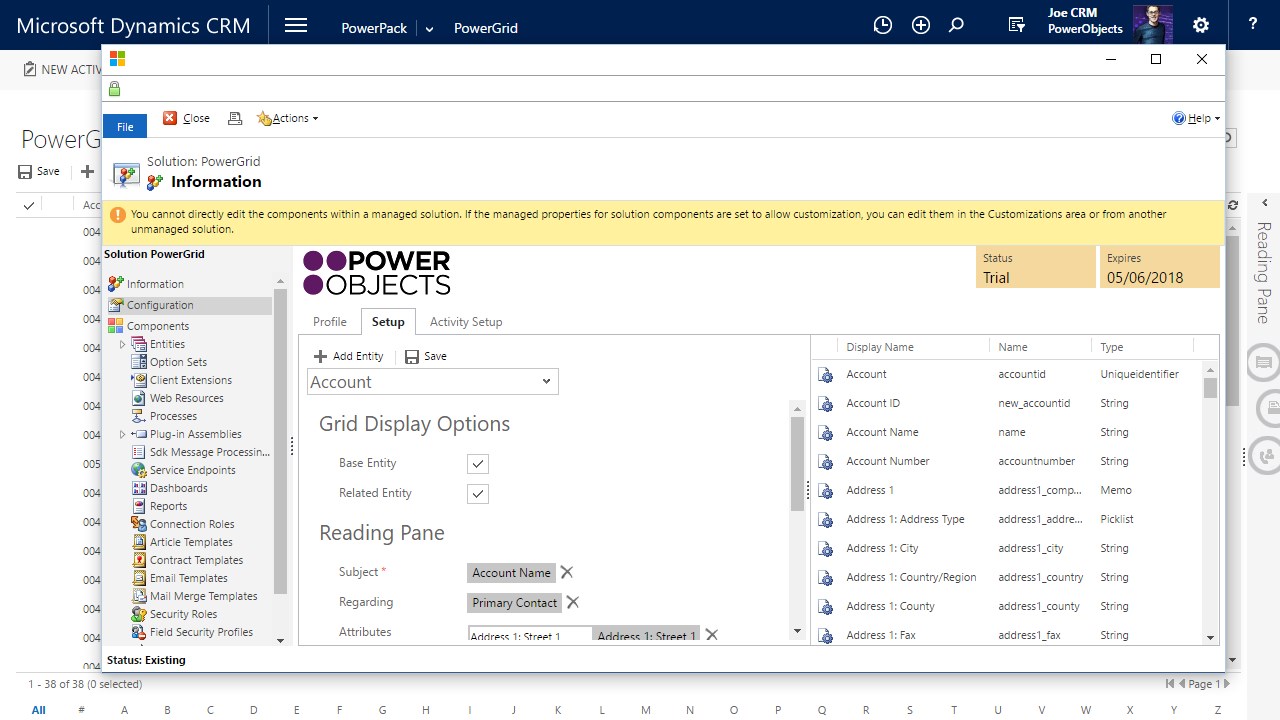Screen dimensions: 1280x720
Task: Select the Address 1 field row icon
Action: pos(826,491)
